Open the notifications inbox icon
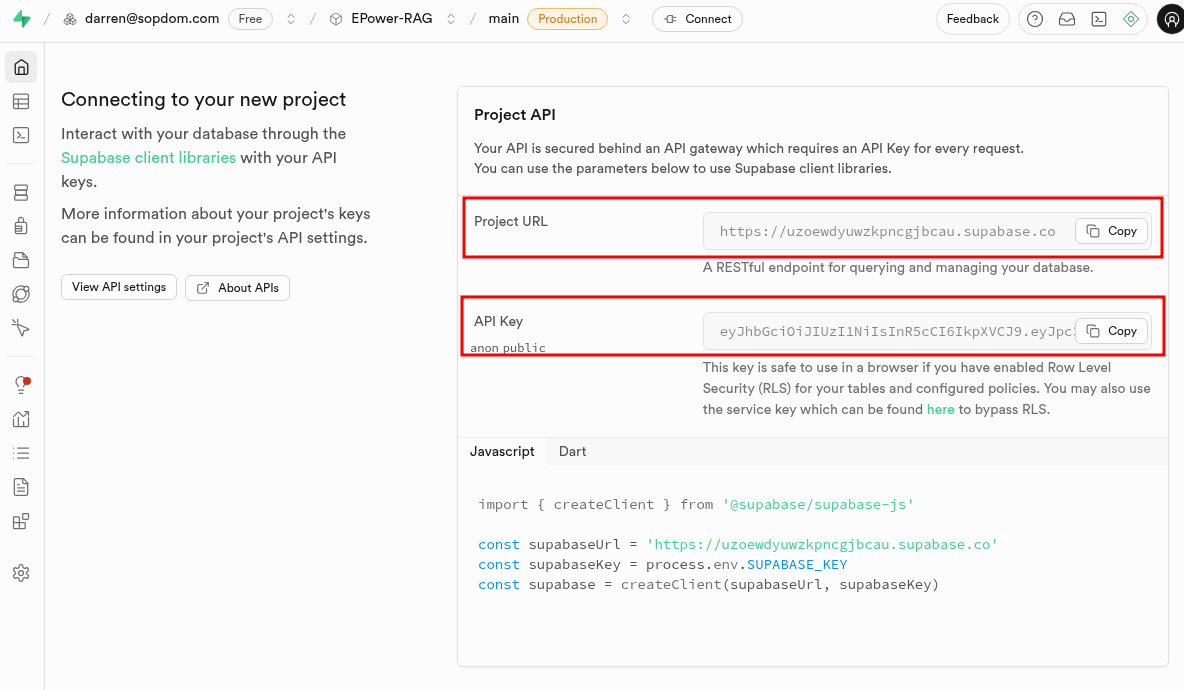Image resolution: width=1184 pixels, height=690 pixels. 1067,19
